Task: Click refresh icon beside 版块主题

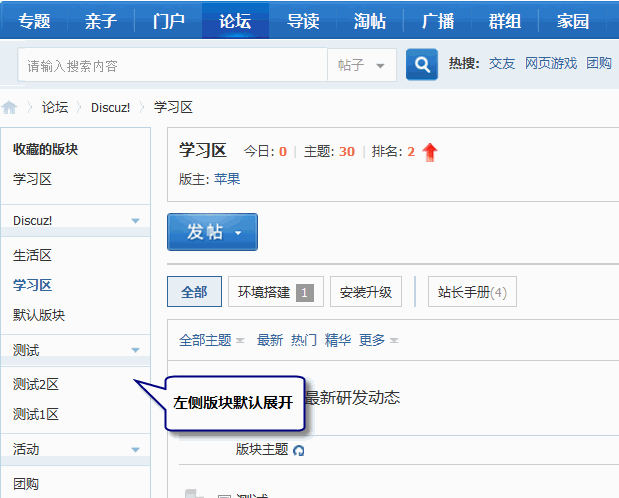Action: click(298, 450)
